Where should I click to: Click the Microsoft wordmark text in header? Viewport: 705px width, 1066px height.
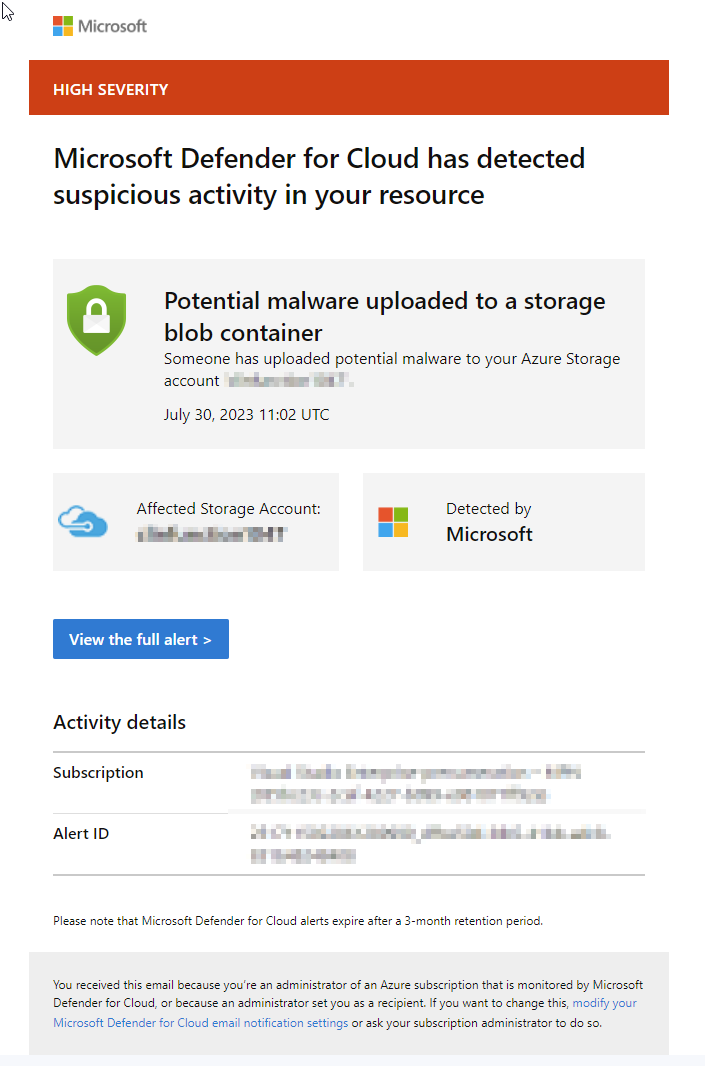(x=113, y=27)
